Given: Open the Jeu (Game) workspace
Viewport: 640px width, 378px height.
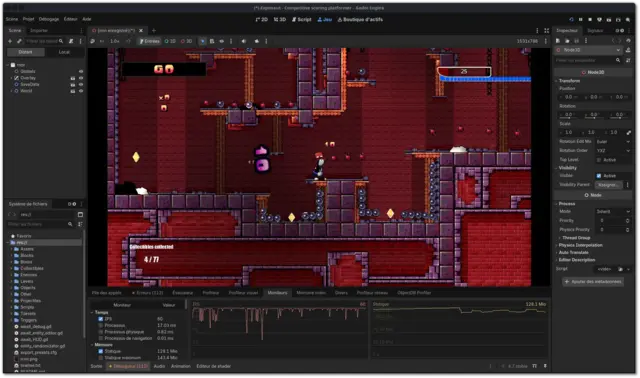Looking at the screenshot, I should click(x=324, y=19).
